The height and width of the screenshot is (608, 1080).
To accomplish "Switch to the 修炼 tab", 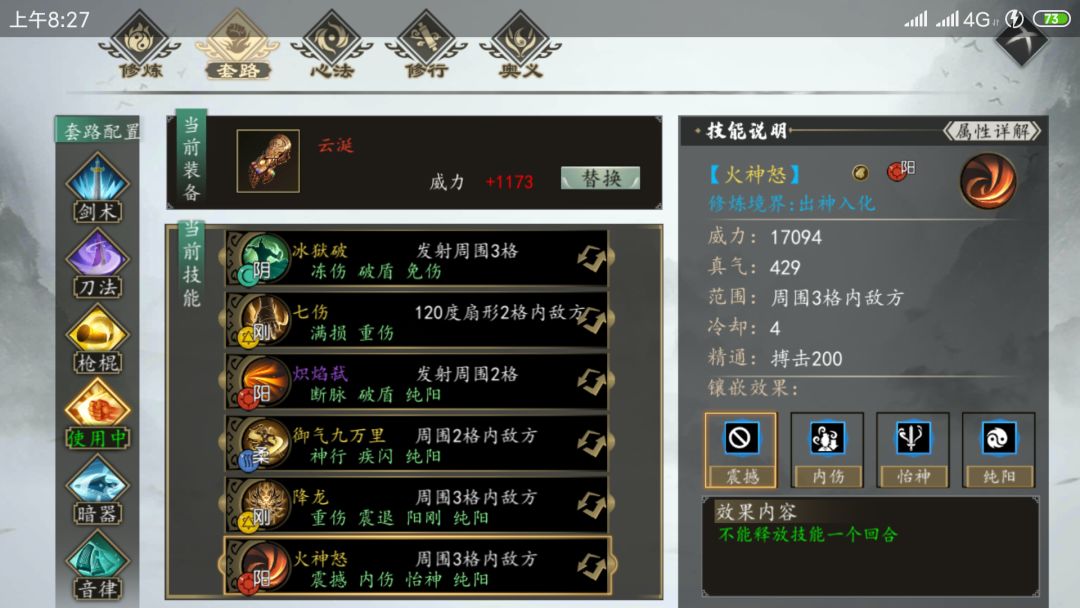I will [140, 45].
